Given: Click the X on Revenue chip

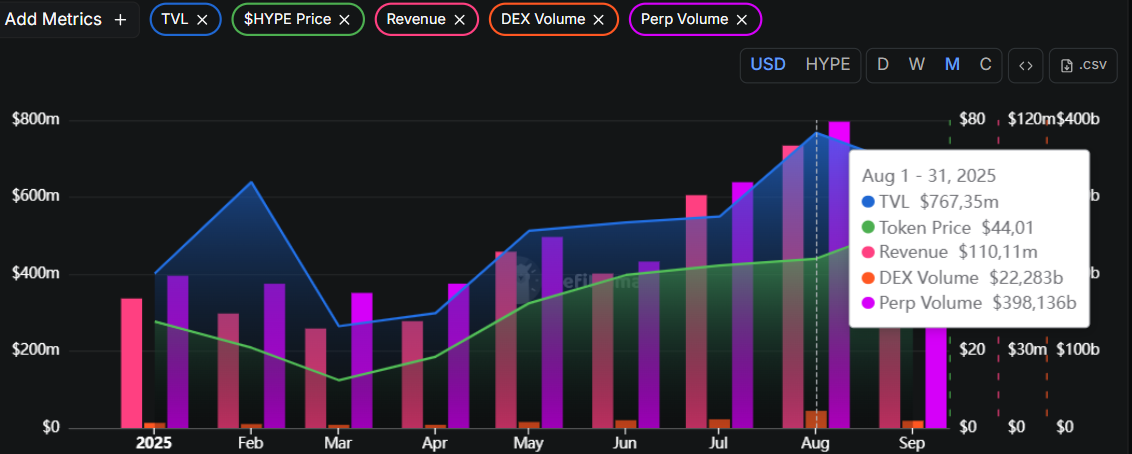Looking at the screenshot, I should (x=459, y=19).
